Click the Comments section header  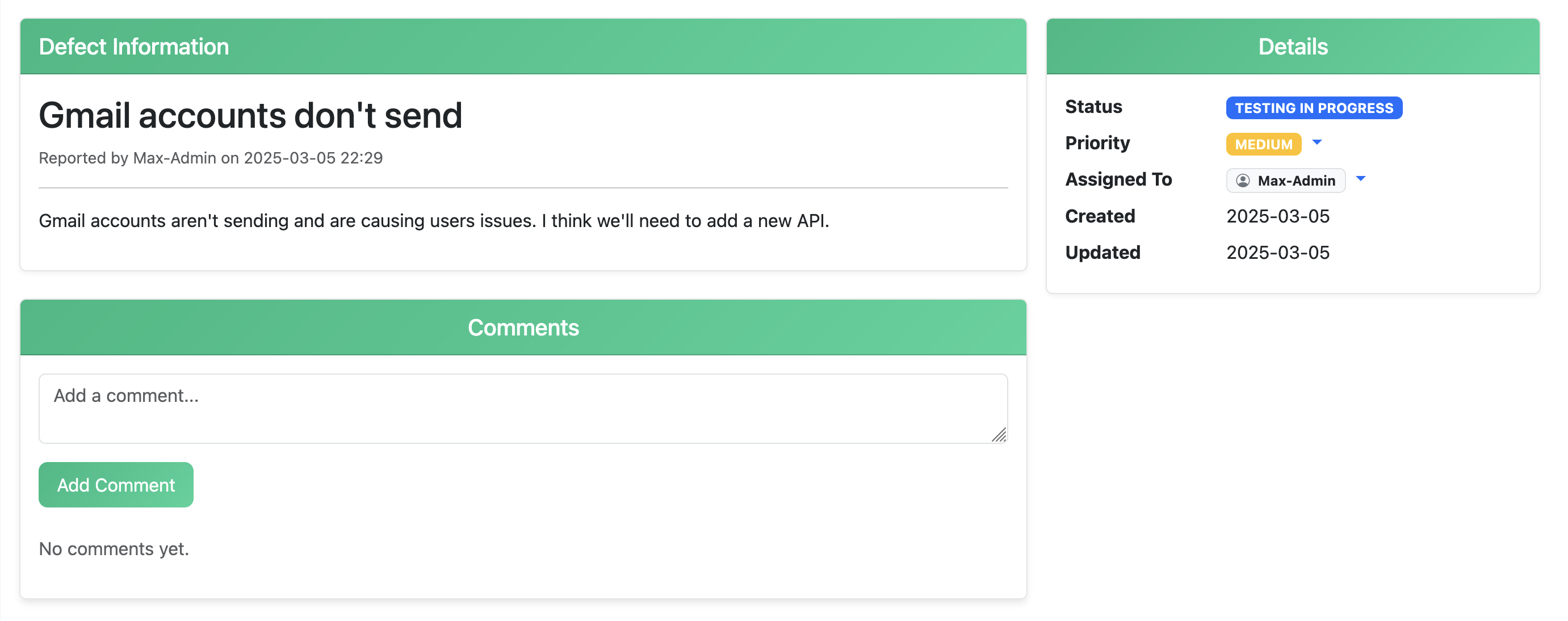(x=523, y=328)
